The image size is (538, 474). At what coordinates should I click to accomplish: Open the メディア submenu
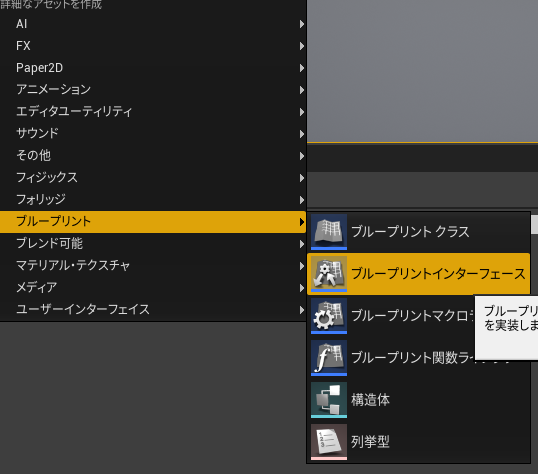(153, 288)
